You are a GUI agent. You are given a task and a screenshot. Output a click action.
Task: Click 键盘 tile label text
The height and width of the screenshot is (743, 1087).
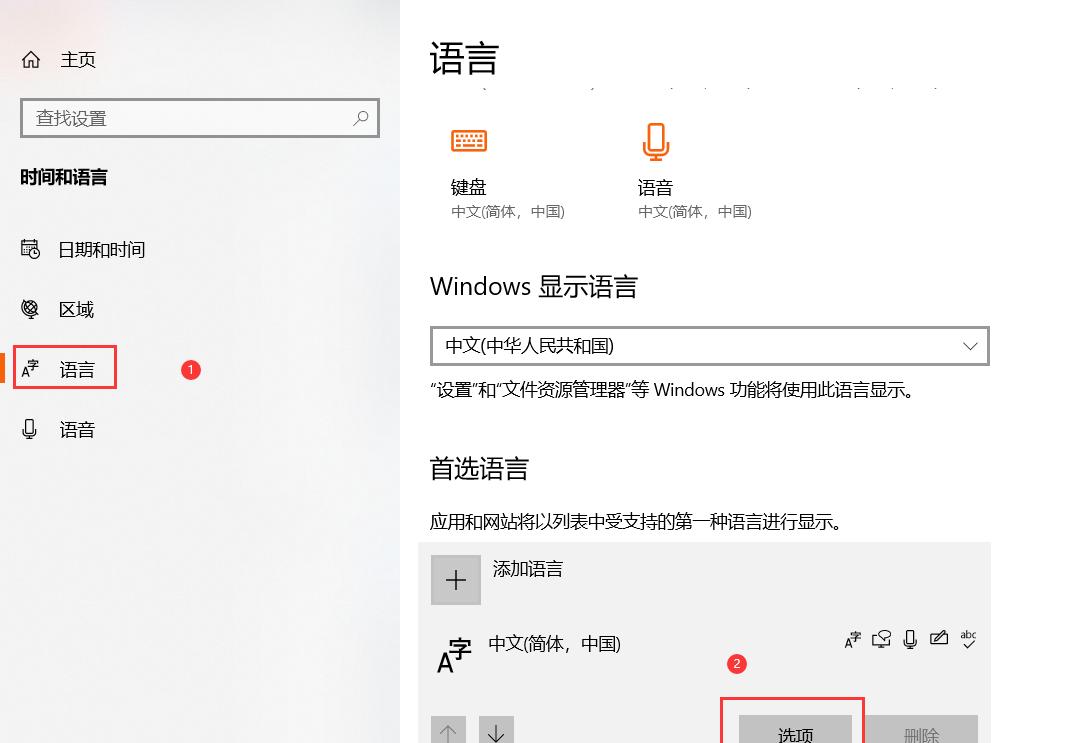click(469, 187)
